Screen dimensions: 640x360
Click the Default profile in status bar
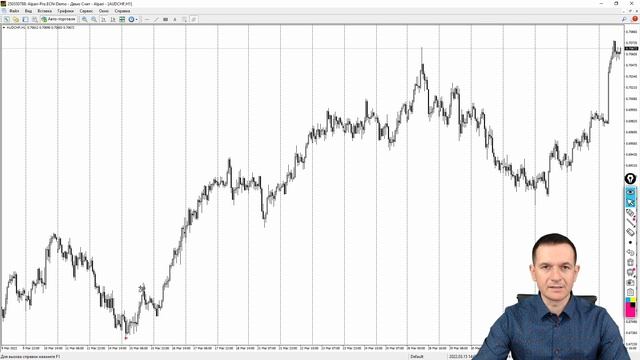417,357
